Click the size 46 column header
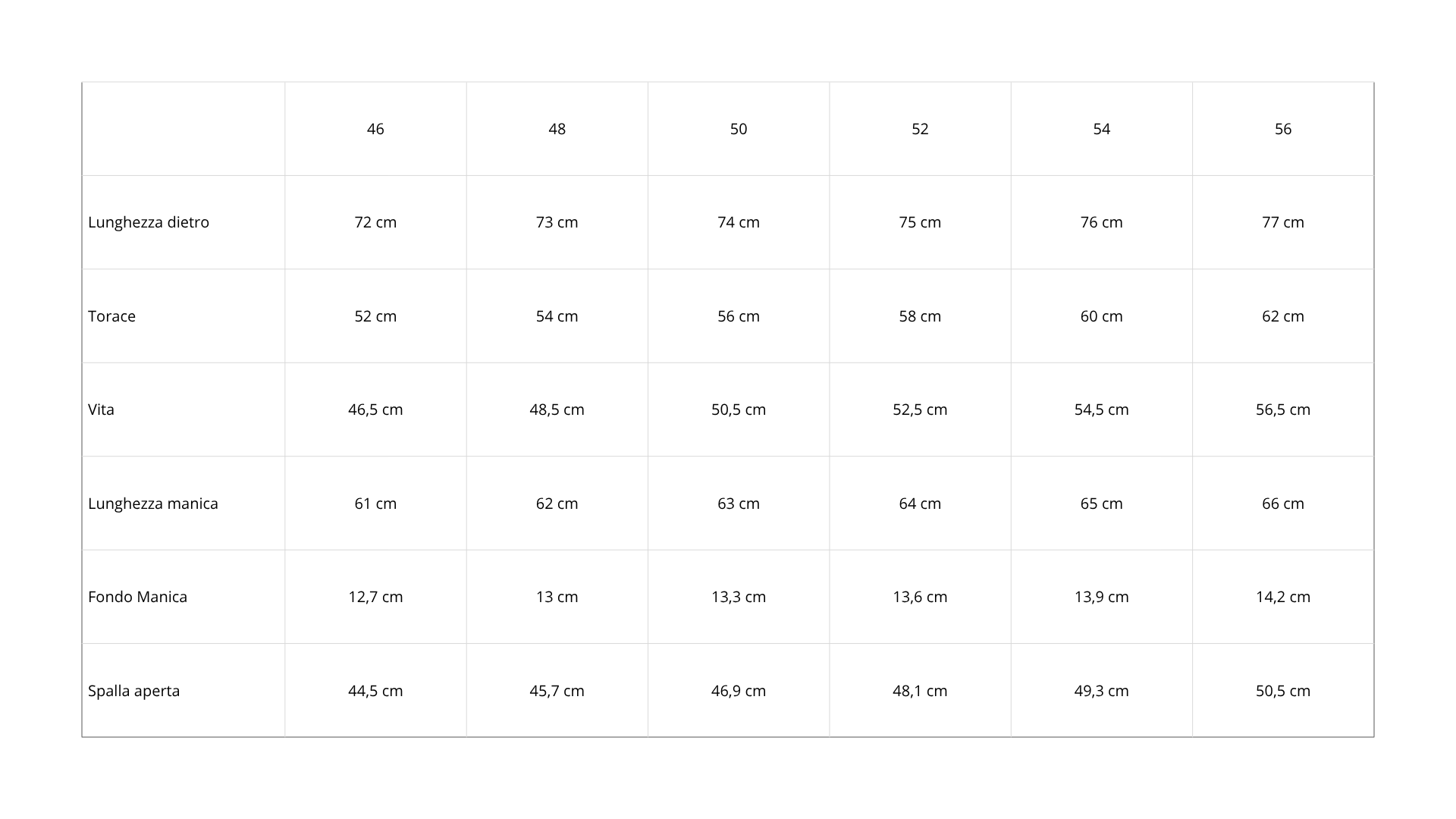Viewport: 1456px width, 819px height. click(x=375, y=129)
